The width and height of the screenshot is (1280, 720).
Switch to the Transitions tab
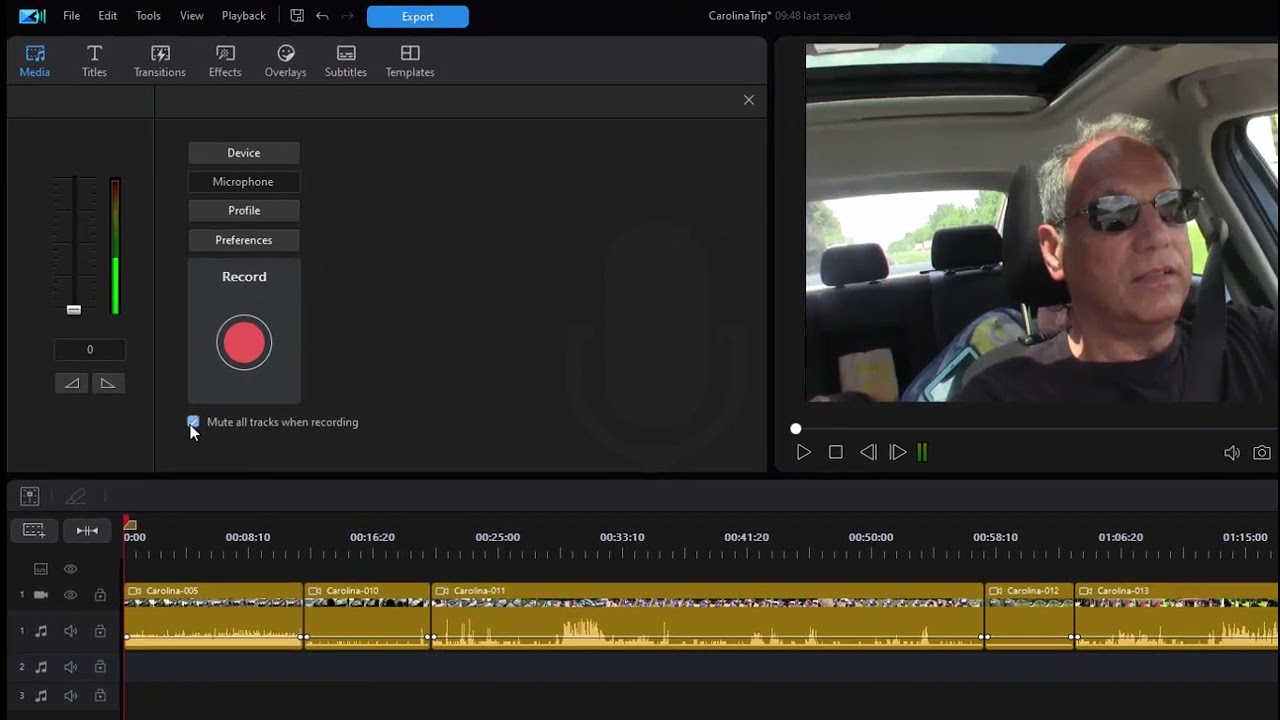tap(160, 61)
